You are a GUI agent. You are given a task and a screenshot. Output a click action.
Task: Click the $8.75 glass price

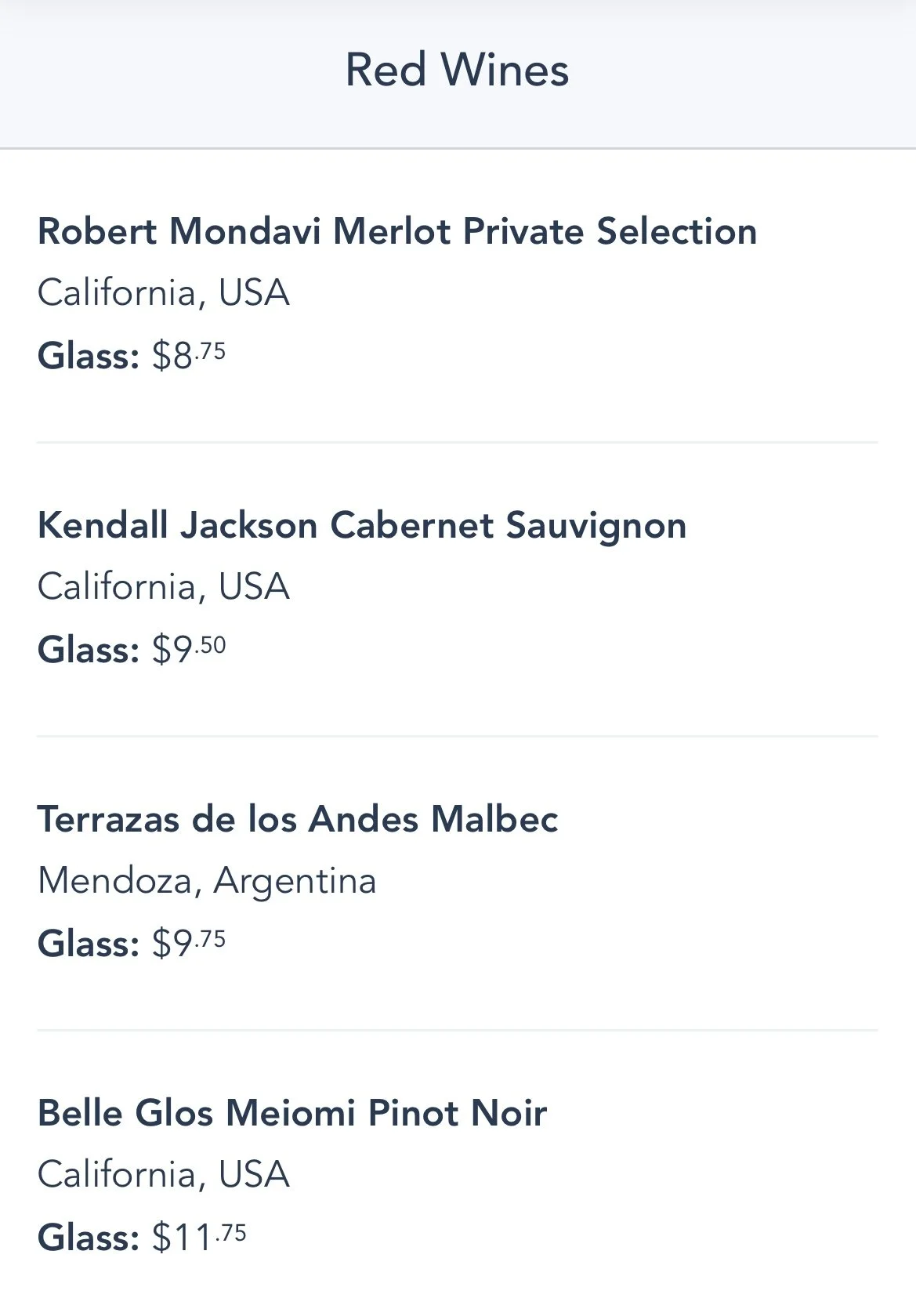coord(189,355)
